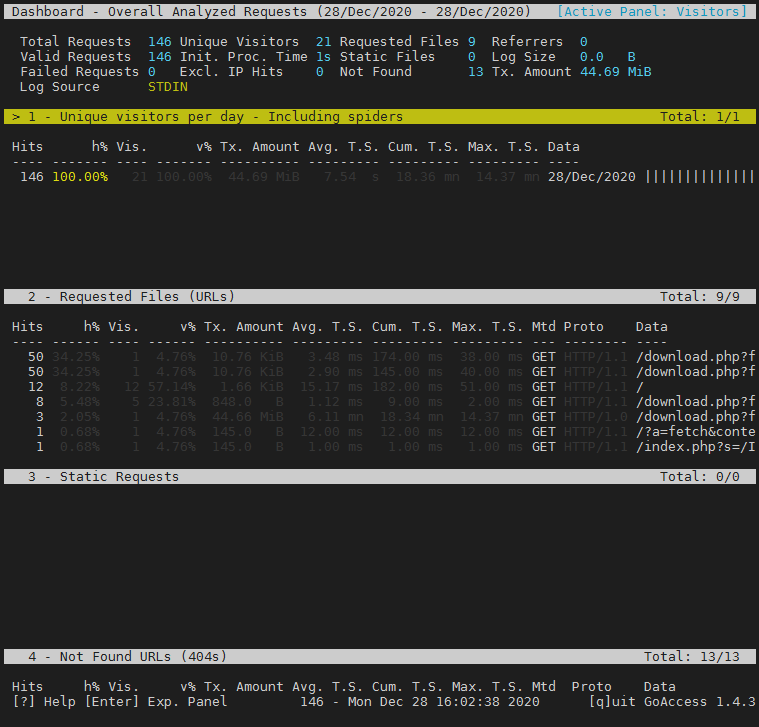Image resolution: width=759 pixels, height=727 pixels.
Task: Click the 'Data' column header in Not Found URLs
Action: (x=659, y=687)
